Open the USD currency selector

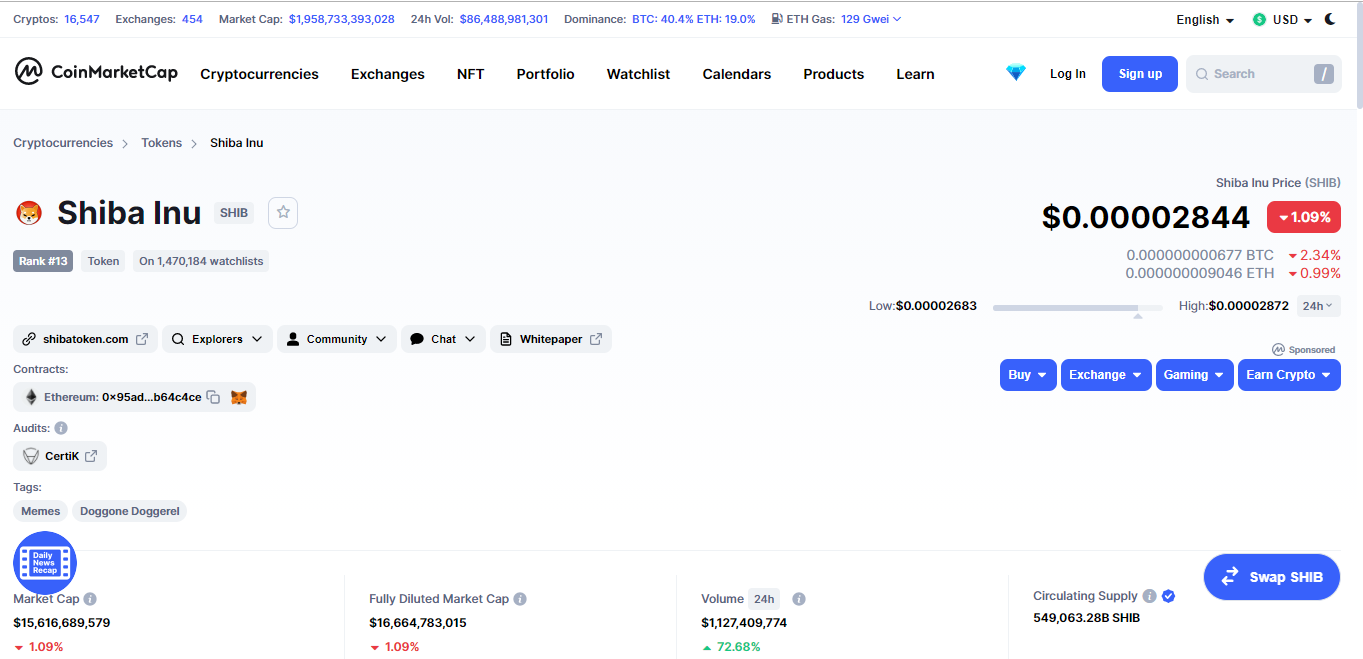click(x=1282, y=20)
